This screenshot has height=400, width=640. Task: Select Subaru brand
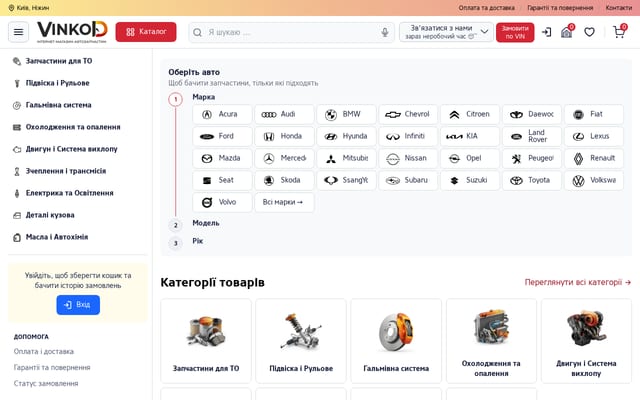[408, 180]
